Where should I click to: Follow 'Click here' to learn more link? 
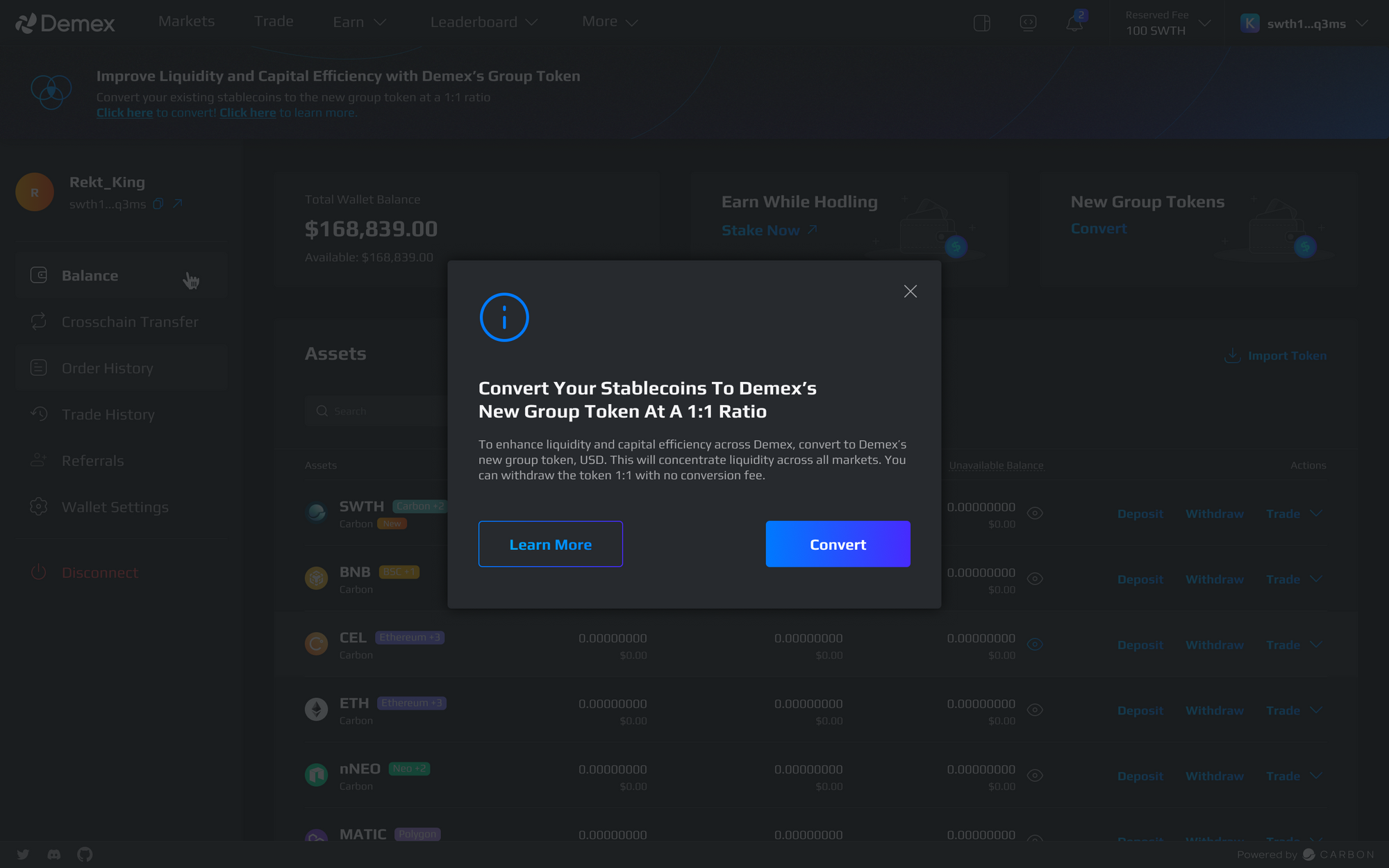(248, 112)
